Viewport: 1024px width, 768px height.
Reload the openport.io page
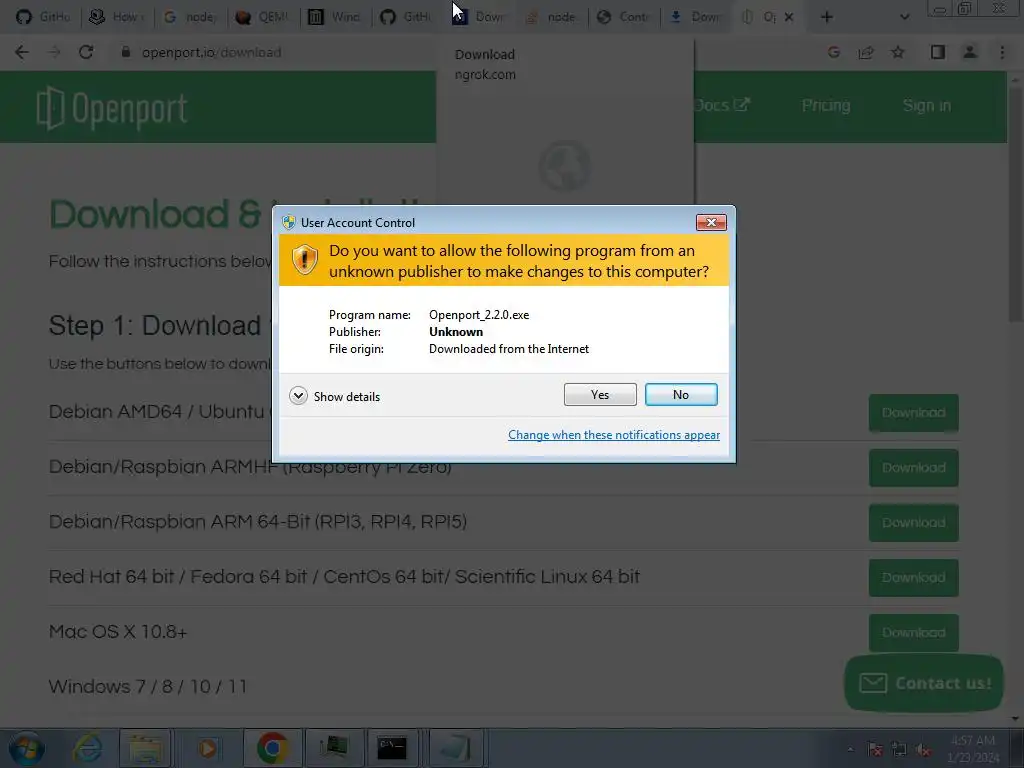tap(86, 52)
